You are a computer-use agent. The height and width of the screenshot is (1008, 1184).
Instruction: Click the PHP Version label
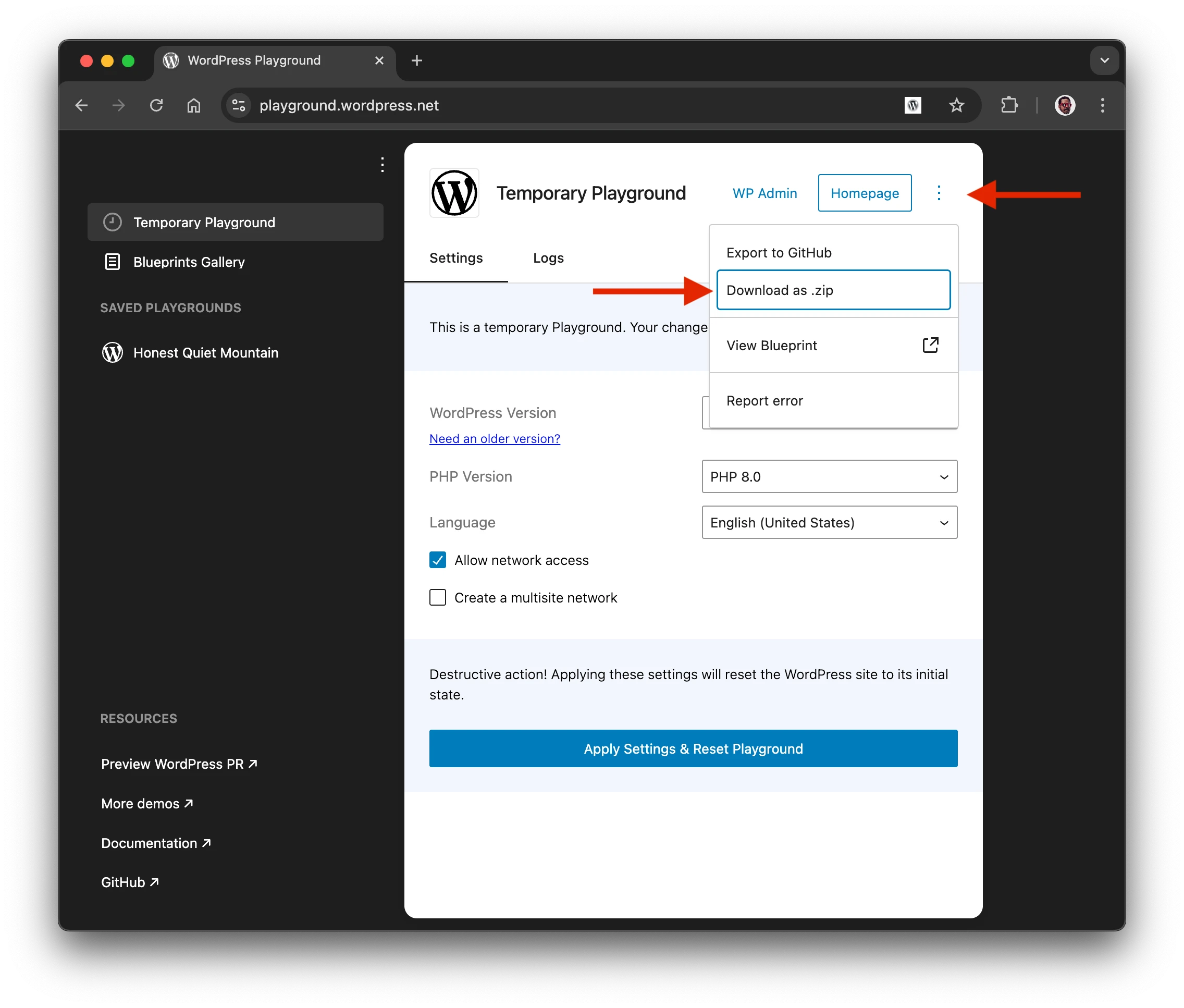click(471, 476)
